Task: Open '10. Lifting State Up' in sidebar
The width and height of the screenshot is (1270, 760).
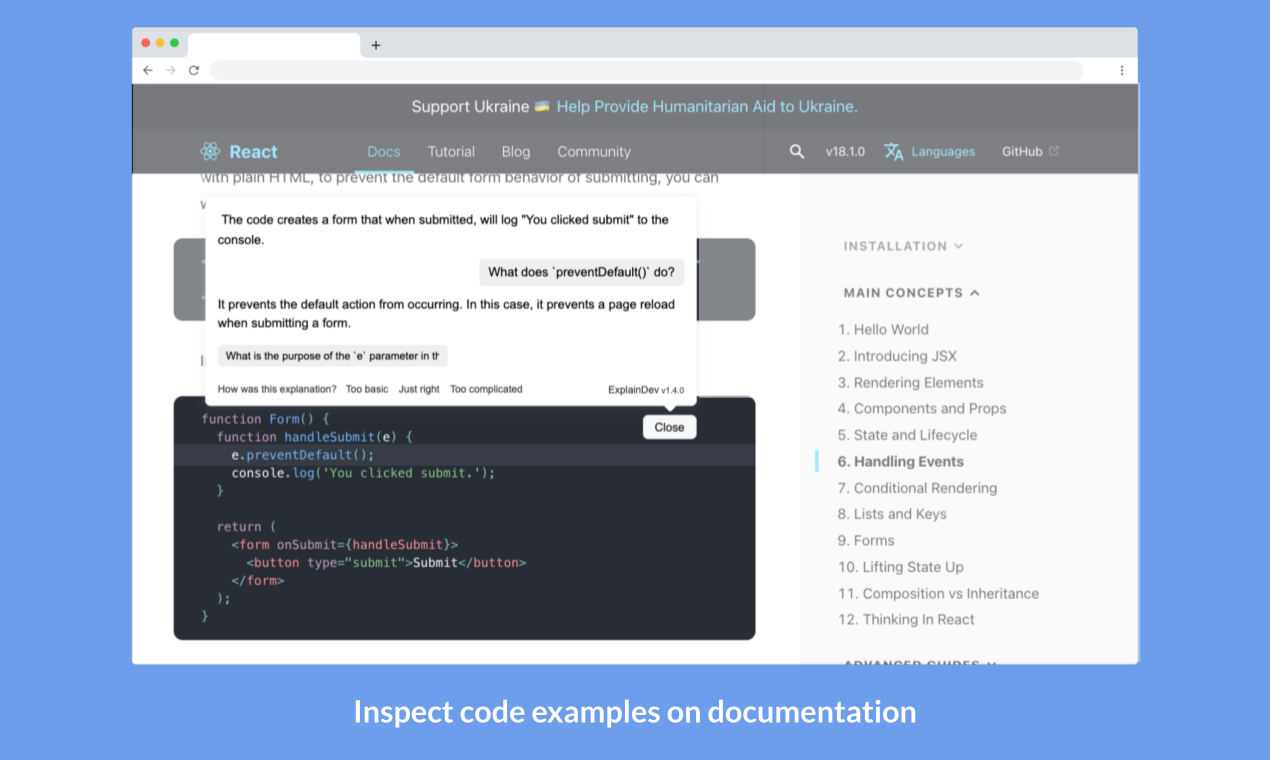Action: coord(901,567)
